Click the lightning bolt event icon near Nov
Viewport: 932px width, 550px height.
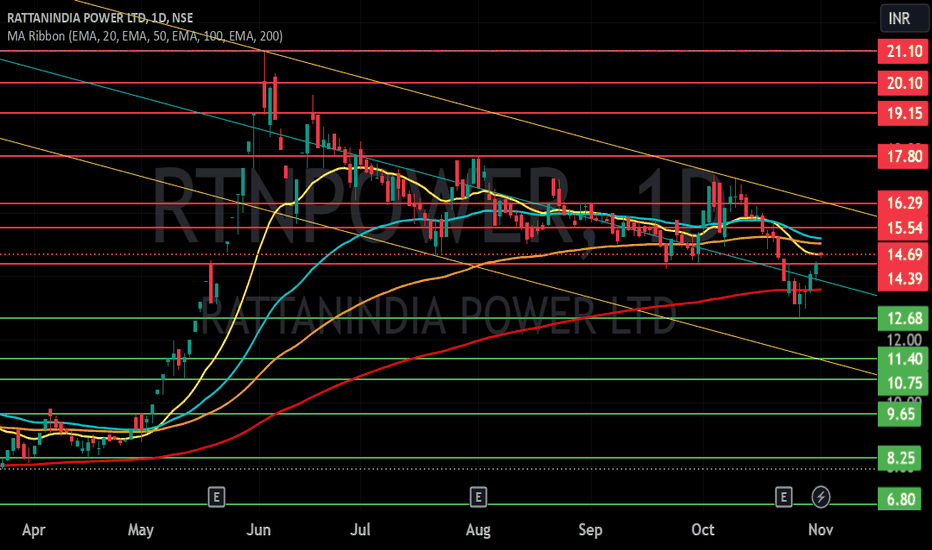point(821,496)
